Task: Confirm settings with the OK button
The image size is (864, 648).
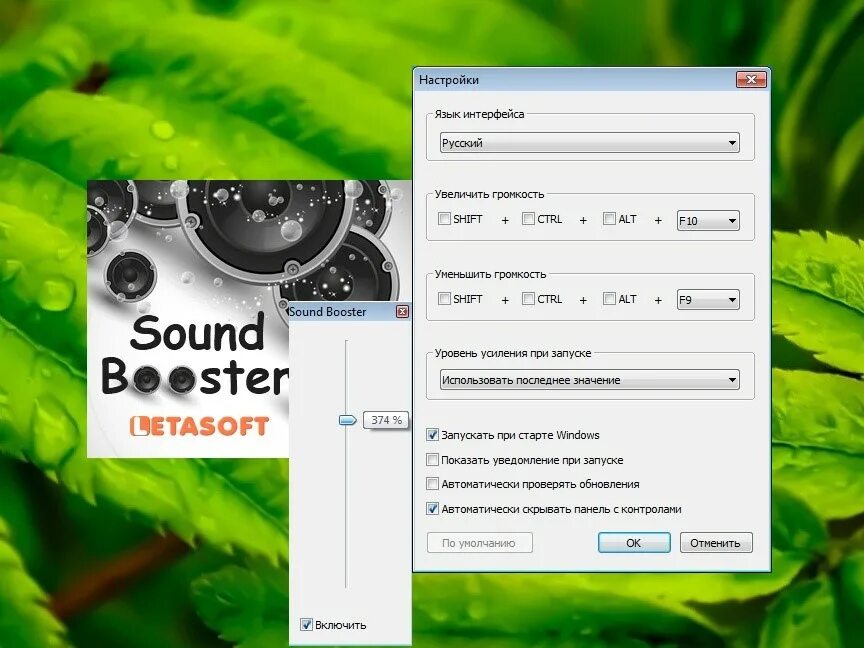Action: tap(634, 543)
